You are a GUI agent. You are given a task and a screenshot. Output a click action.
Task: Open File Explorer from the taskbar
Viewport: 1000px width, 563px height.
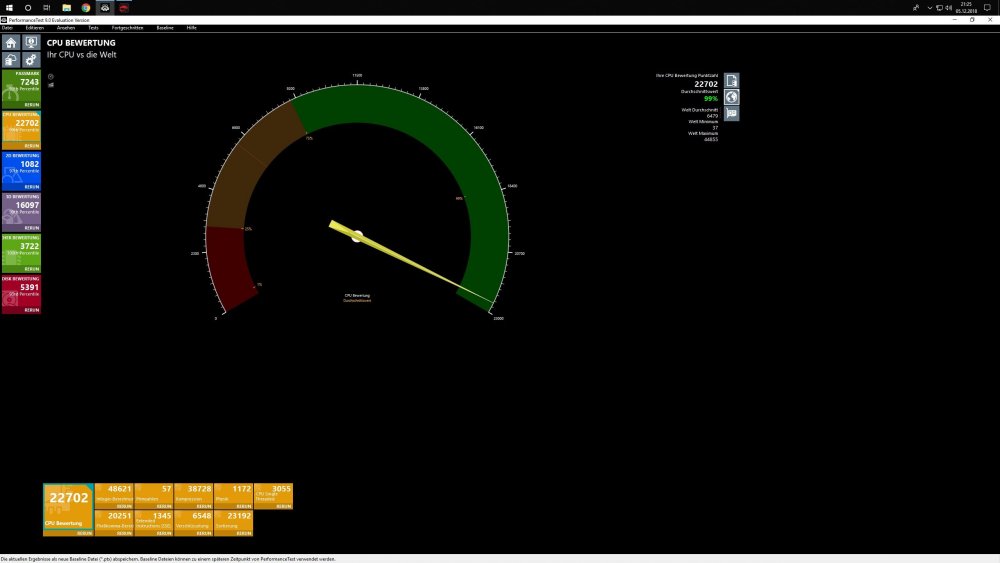(66, 8)
